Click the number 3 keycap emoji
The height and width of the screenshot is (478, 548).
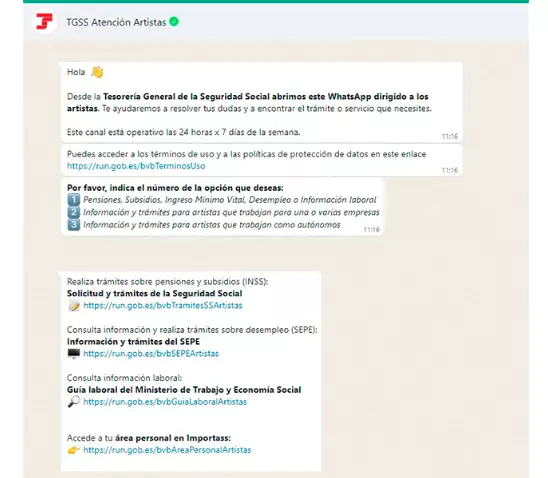[x=73, y=225]
